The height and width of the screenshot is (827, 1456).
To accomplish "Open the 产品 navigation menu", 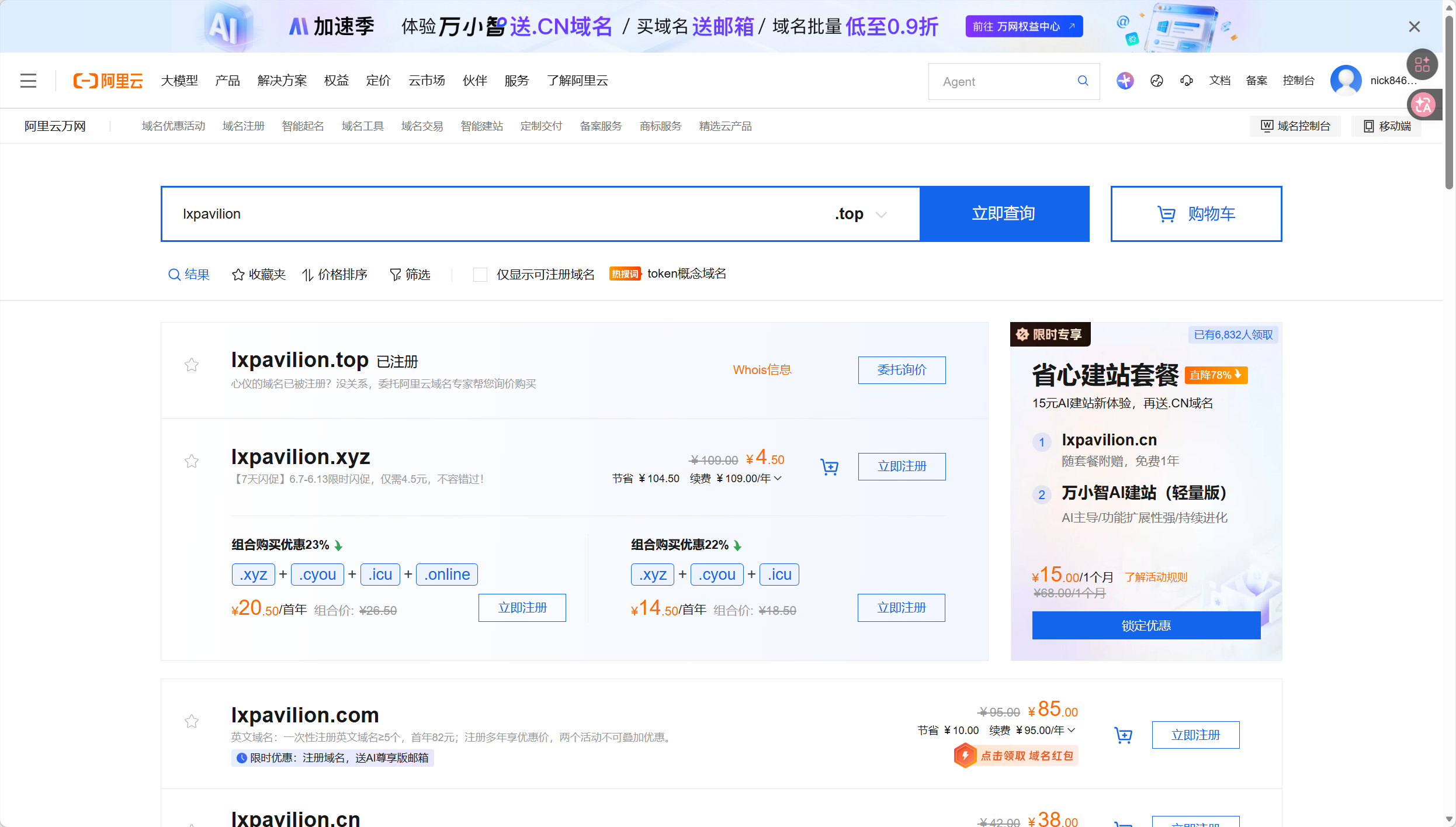I will [x=227, y=81].
